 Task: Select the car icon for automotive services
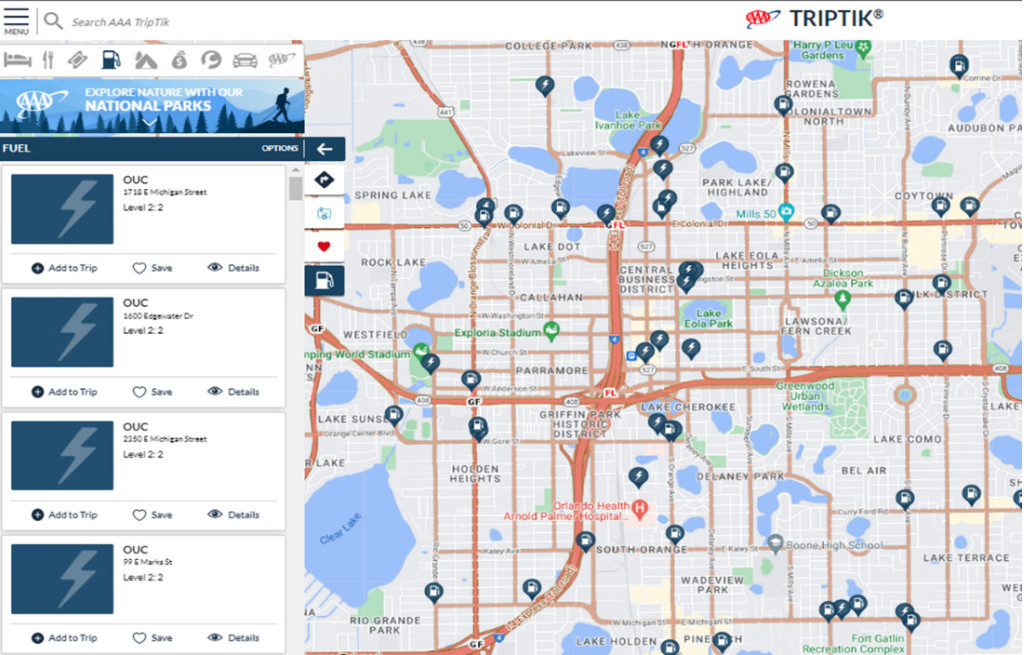pos(243,58)
